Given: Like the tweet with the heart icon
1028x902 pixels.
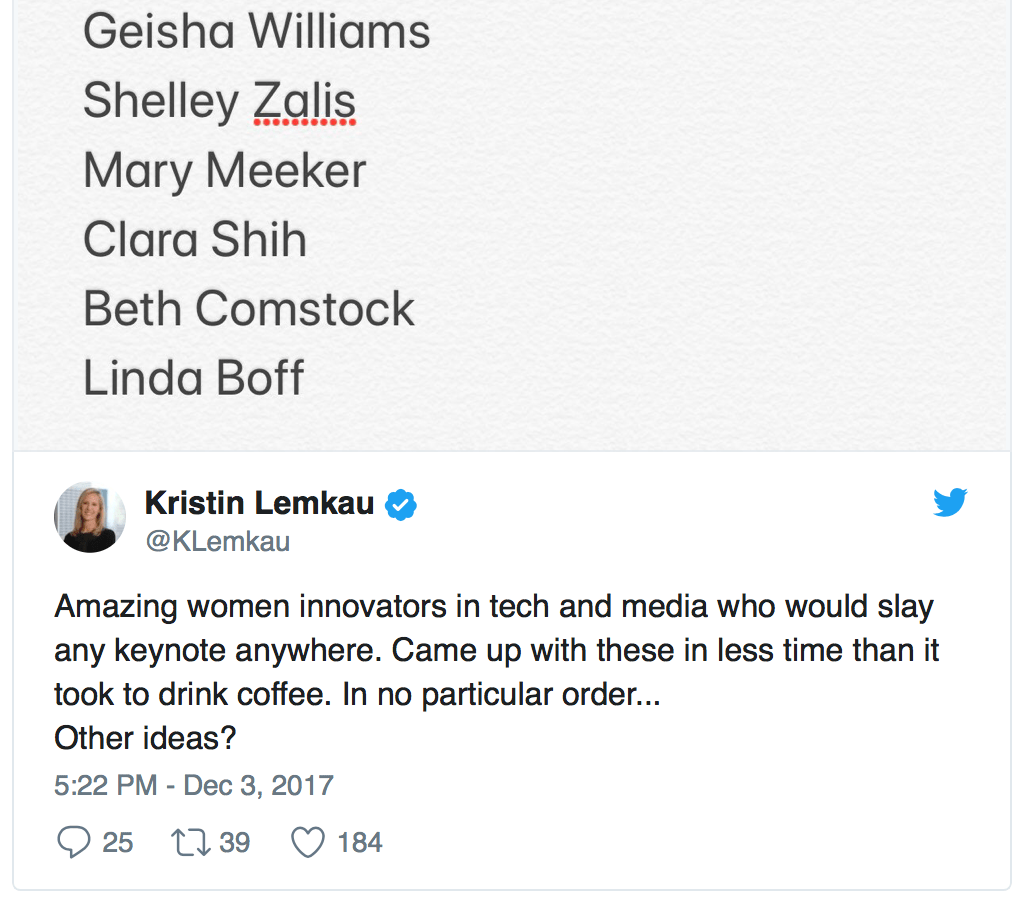Looking at the screenshot, I should [x=307, y=842].
